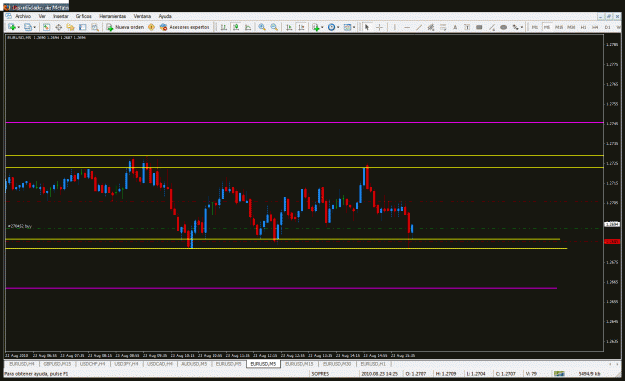Screen dimensions: 625x381
Task: Click the Nueva orden button
Action: 125,27
